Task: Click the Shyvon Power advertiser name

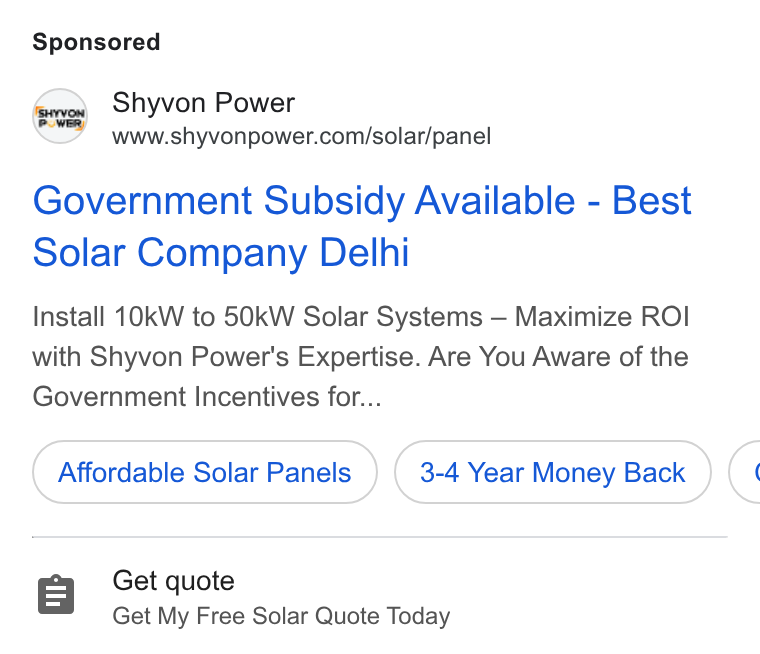Action: tap(204, 102)
